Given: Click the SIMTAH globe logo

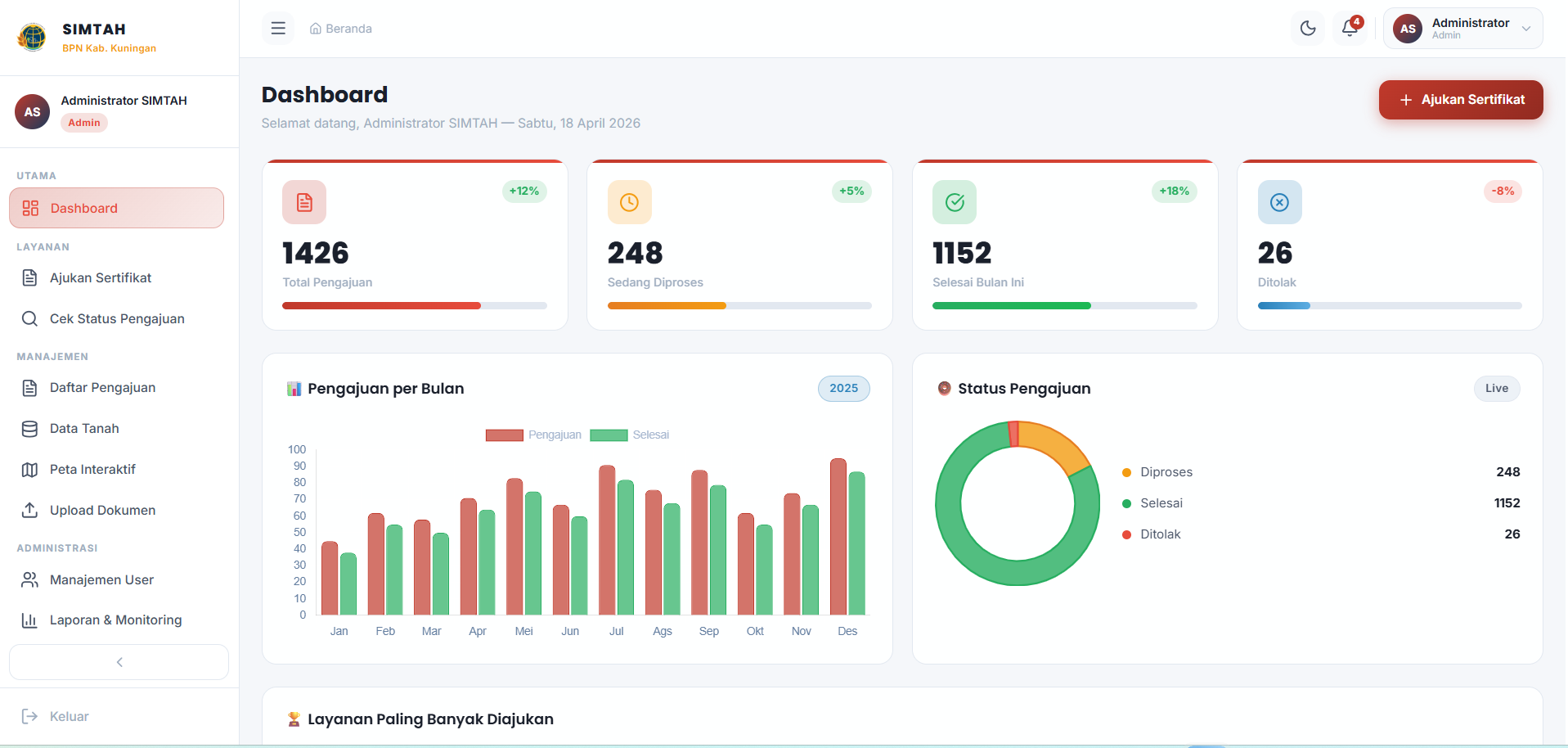Looking at the screenshot, I should 32,37.
